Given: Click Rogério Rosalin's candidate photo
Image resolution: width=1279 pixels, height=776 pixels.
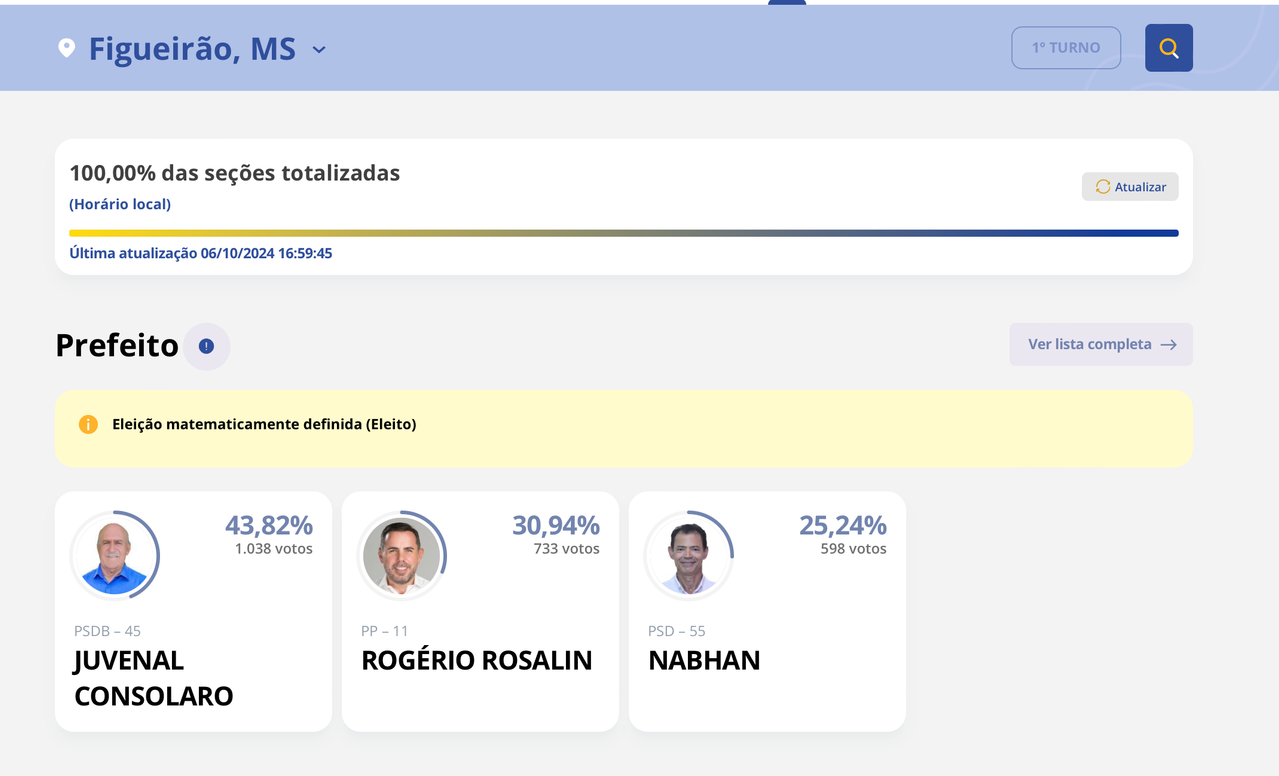Looking at the screenshot, I should pyautogui.click(x=401, y=555).
